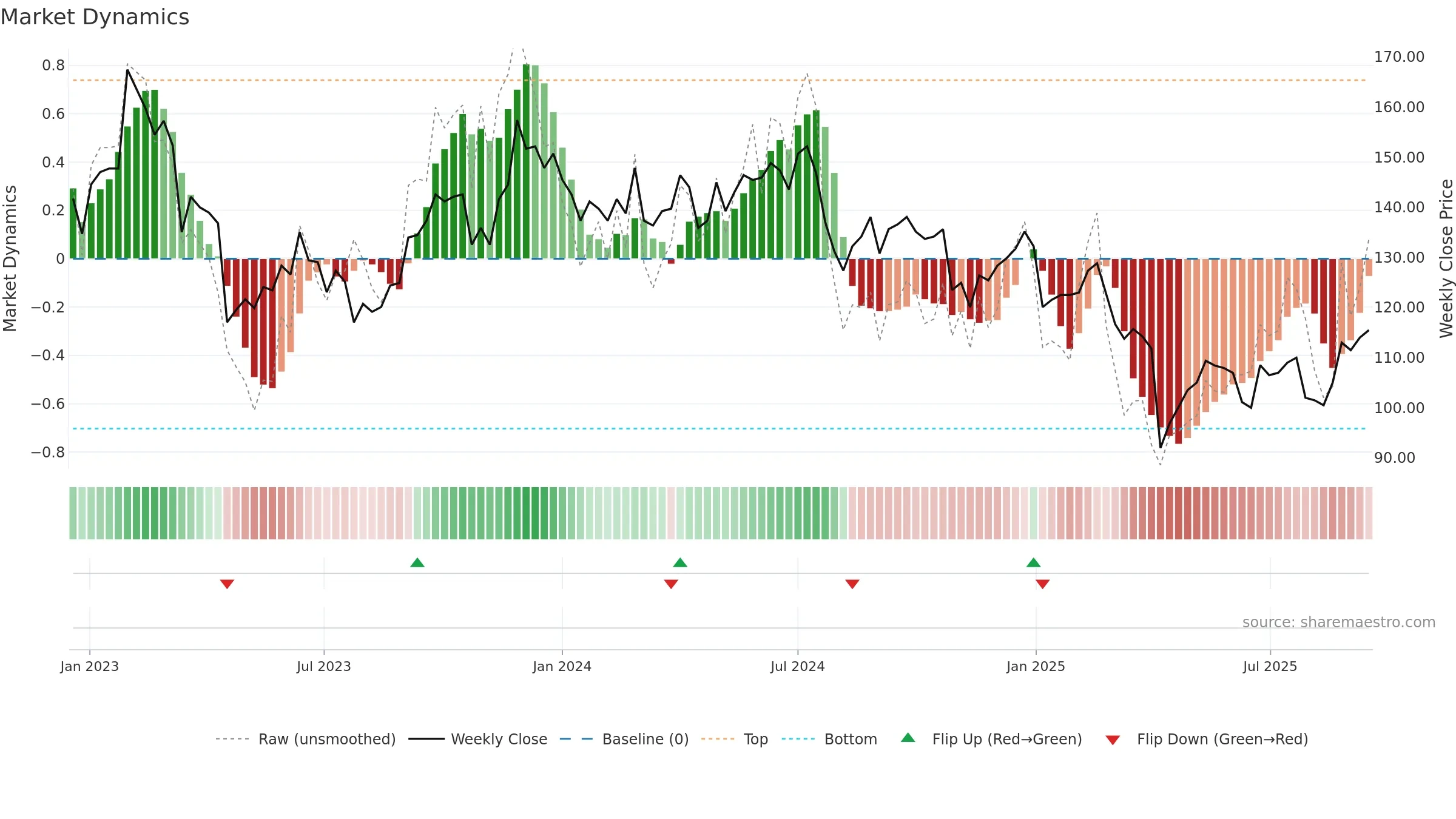The image size is (1456, 819).
Task: Click the Jul 2025 axis label
Action: (1270, 666)
